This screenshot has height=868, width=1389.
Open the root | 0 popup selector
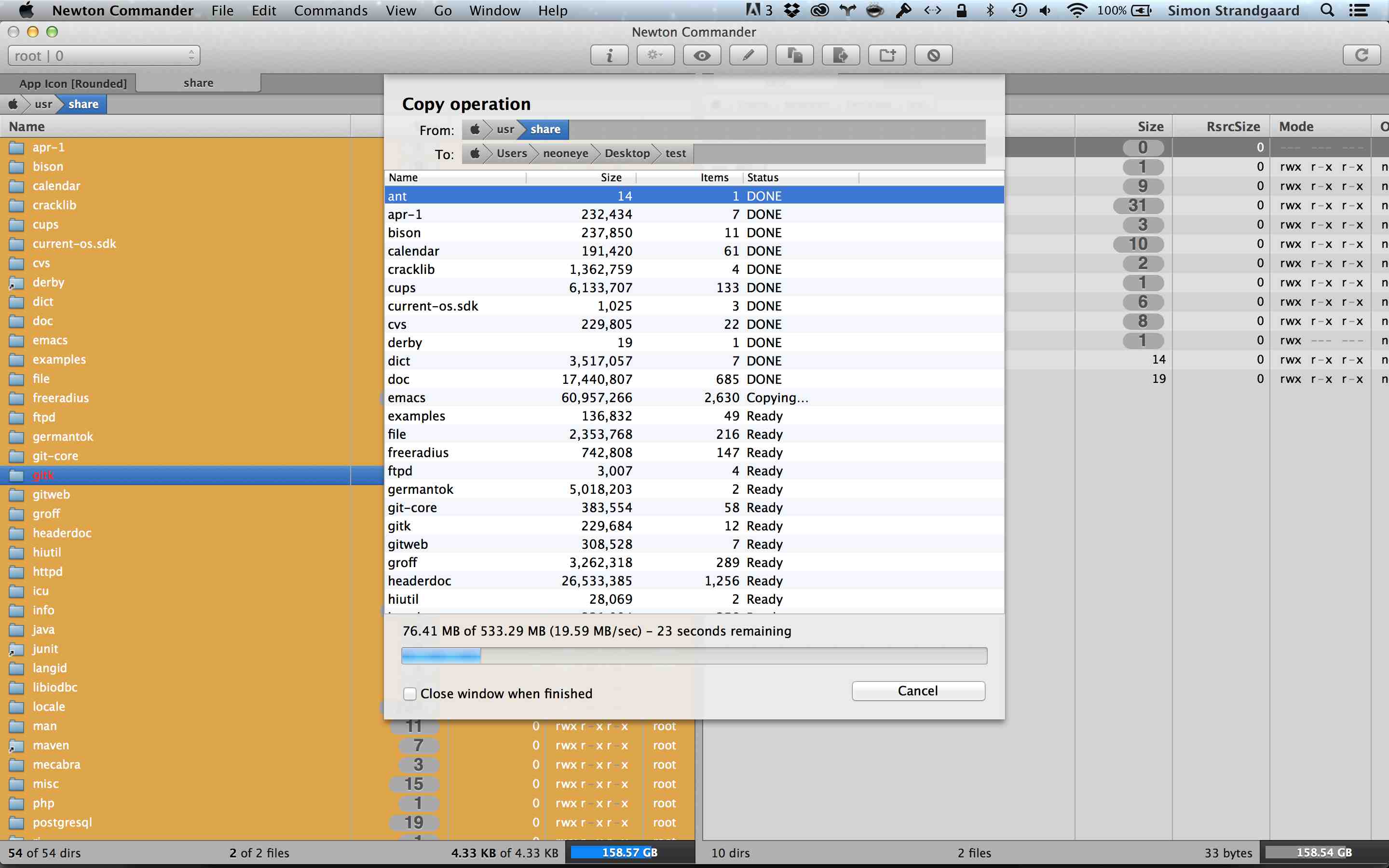tap(104, 55)
